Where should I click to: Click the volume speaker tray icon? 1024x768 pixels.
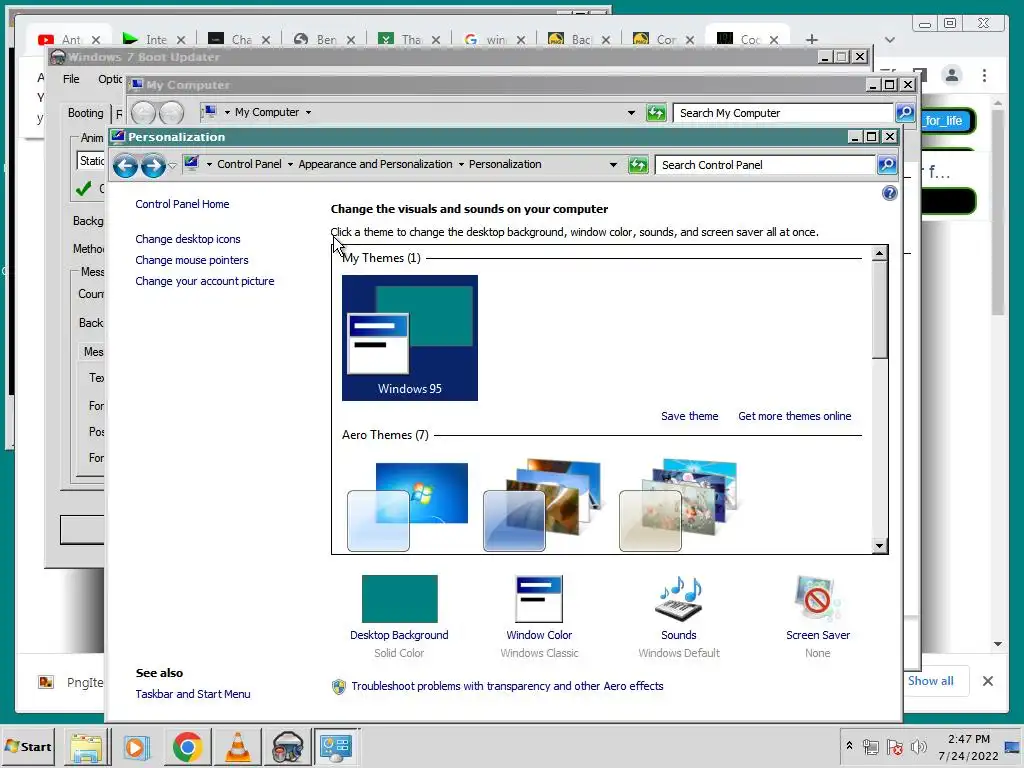coord(918,746)
